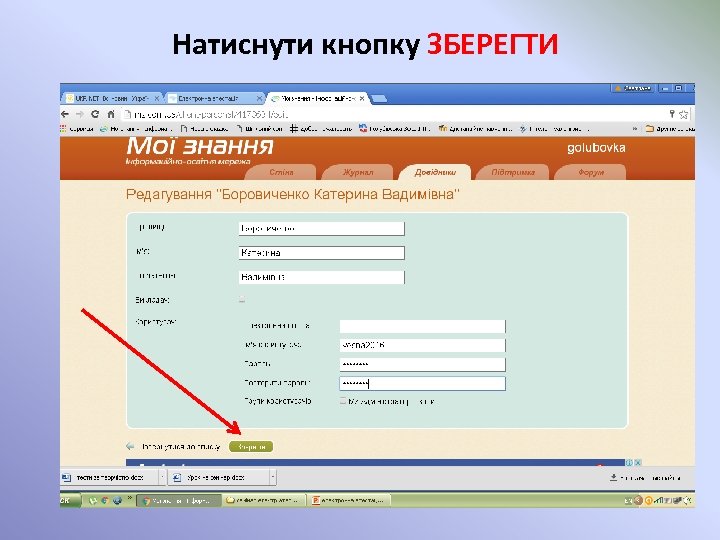Image resolution: width=720 pixels, height=540 pixels.
Task: Launch Chrome from the quick launch bar
Action: [x=105, y=501]
